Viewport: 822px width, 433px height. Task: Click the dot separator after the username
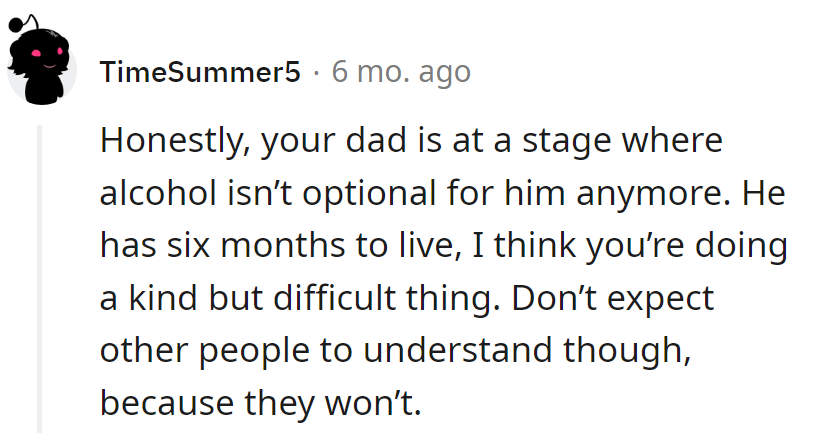tap(316, 73)
